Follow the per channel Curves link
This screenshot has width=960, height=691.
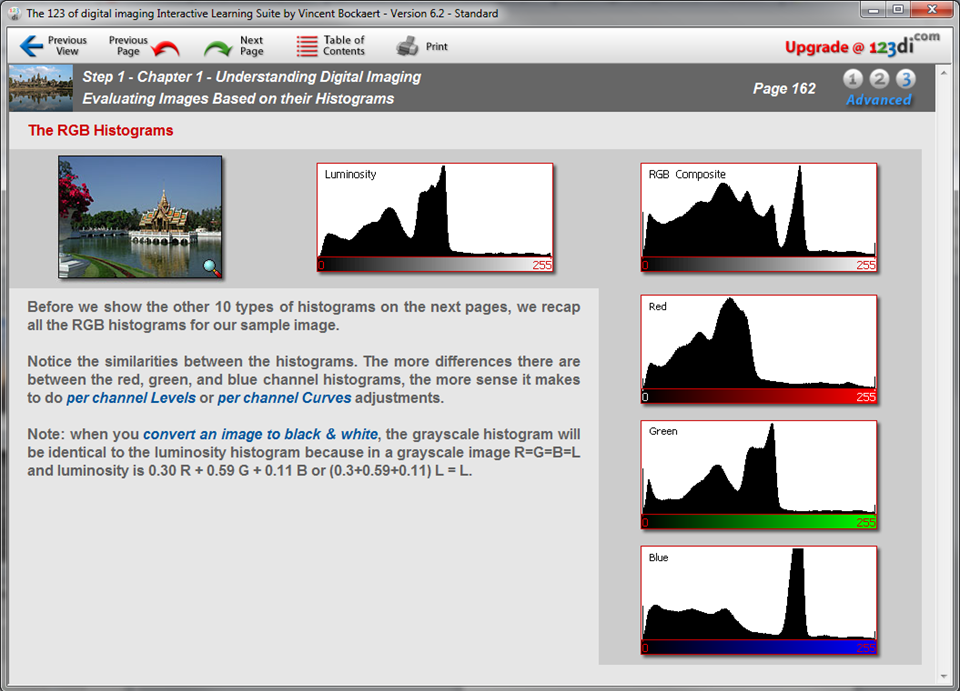tap(284, 398)
